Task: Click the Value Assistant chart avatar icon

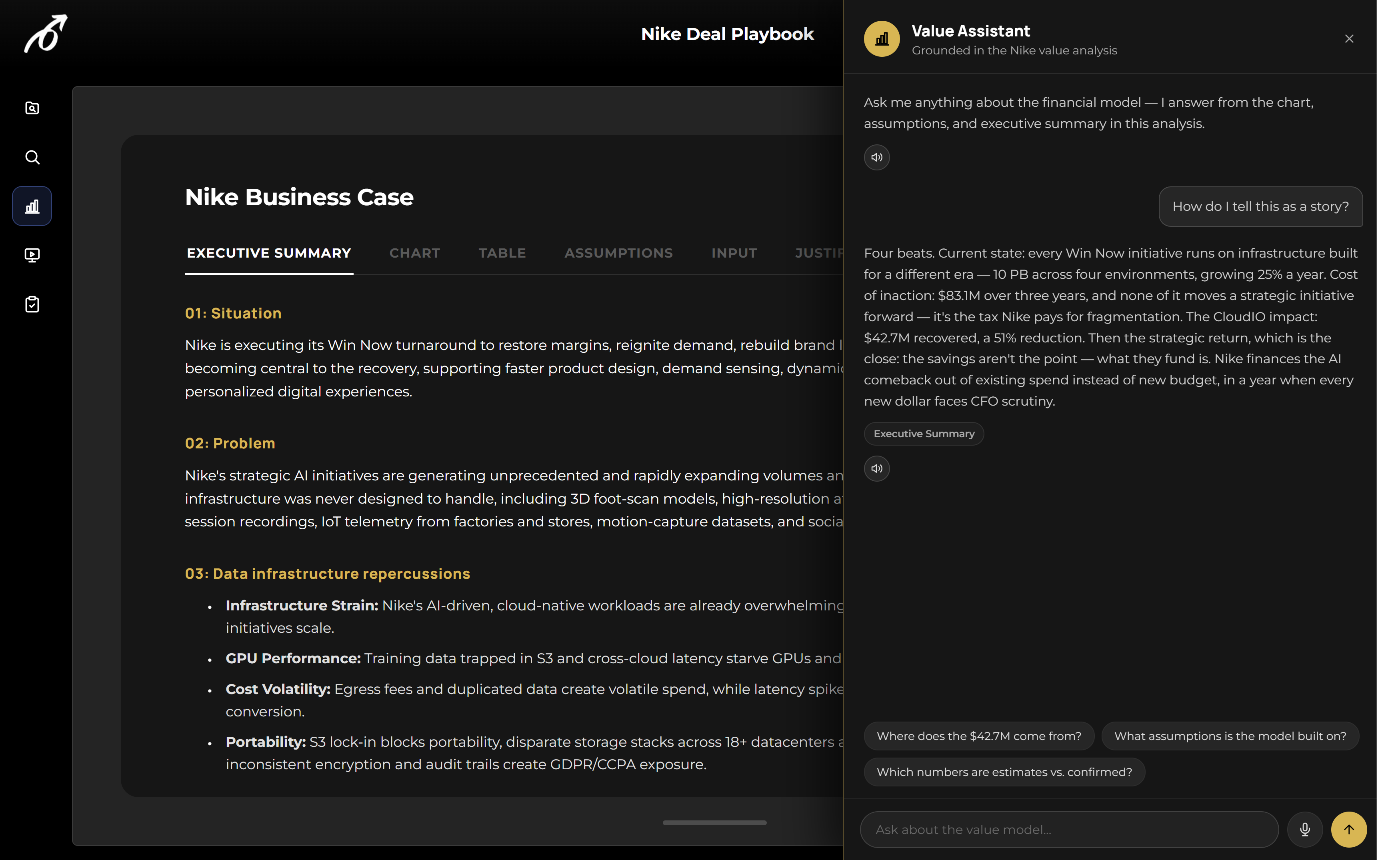Action: point(882,39)
